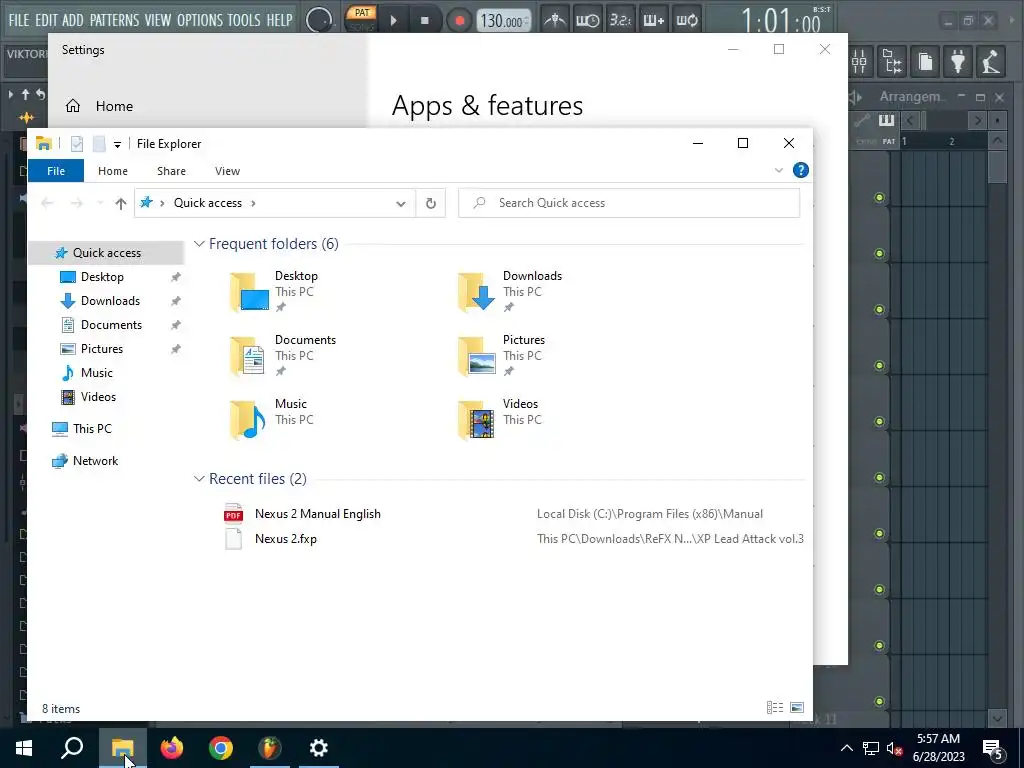The height and width of the screenshot is (768, 1024).
Task: Select the Videos frequent folder icon
Action: (x=477, y=420)
